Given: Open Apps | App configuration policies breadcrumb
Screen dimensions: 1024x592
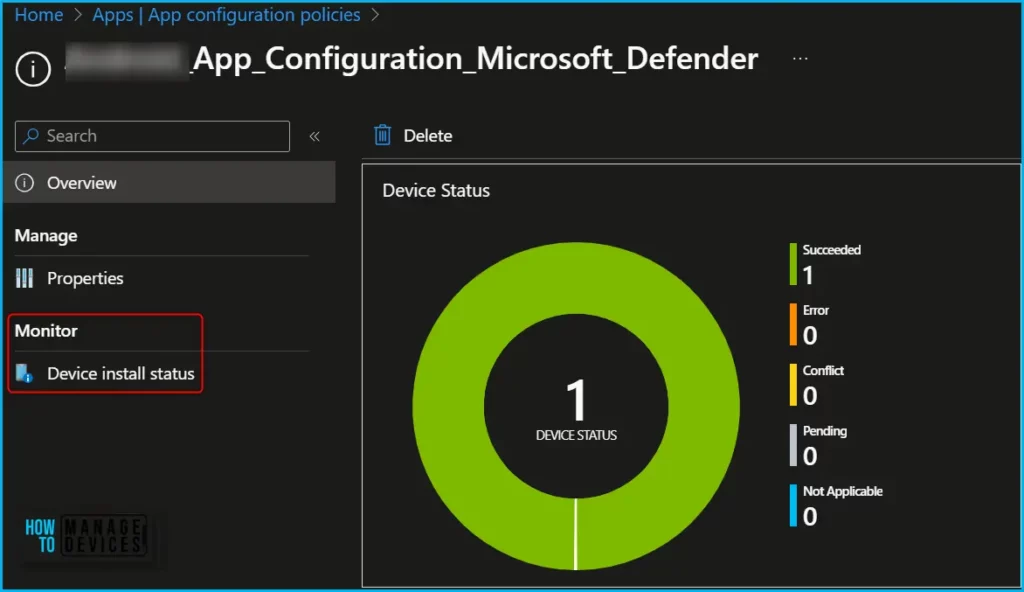Looking at the screenshot, I should pos(226,14).
